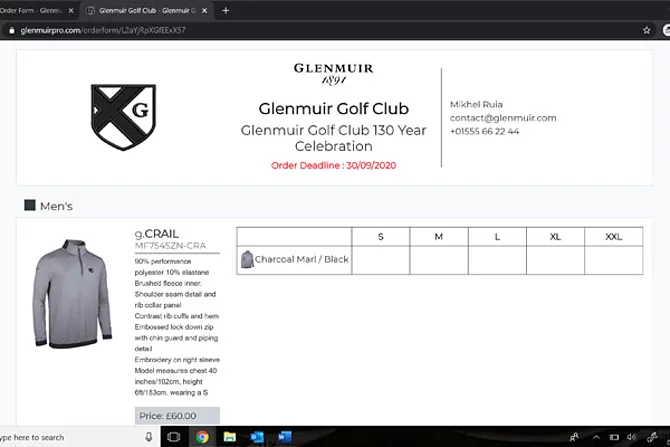The width and height of the screenshot is (670, 447).
Task: Bookmark this page with the star icon
Action: pos(646,30)
